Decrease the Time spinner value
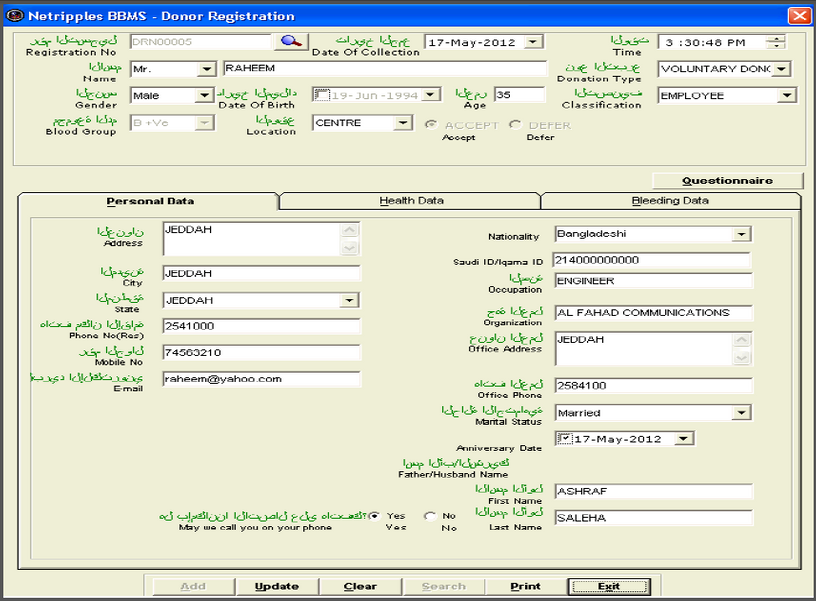Screen dimensions: 816x601 [x=776, y=45]
